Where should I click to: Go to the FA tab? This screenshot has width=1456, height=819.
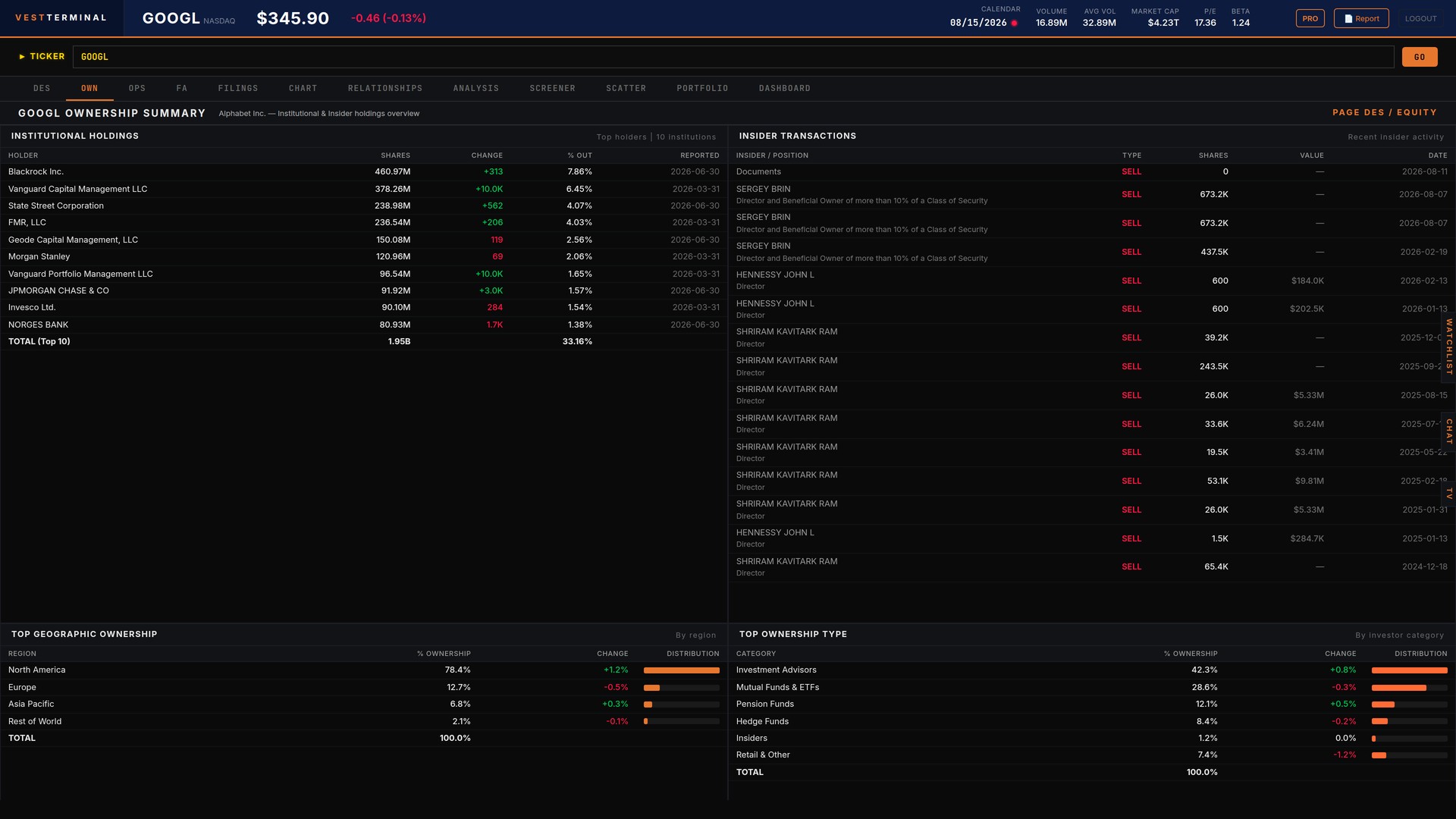182,89
